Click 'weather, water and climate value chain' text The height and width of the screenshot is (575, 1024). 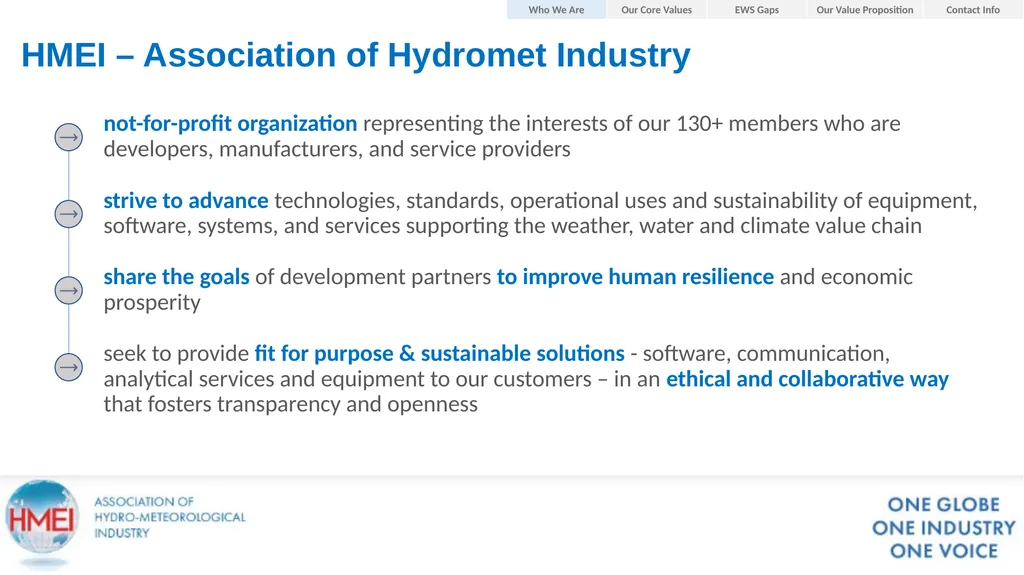coord(737,226)
